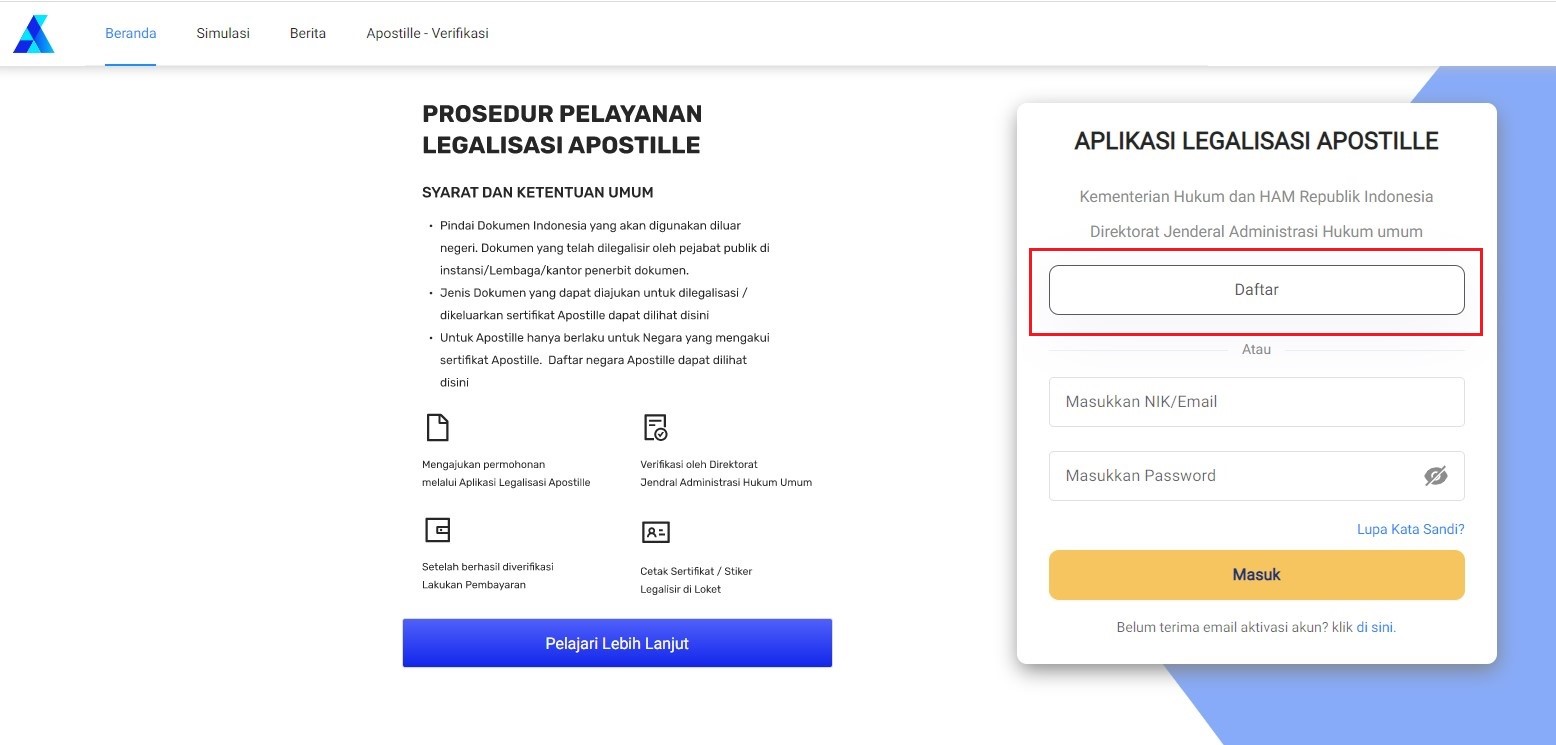
Task: Open the Beranda tab
Action: pyautogui.click(x=130, y=33)
